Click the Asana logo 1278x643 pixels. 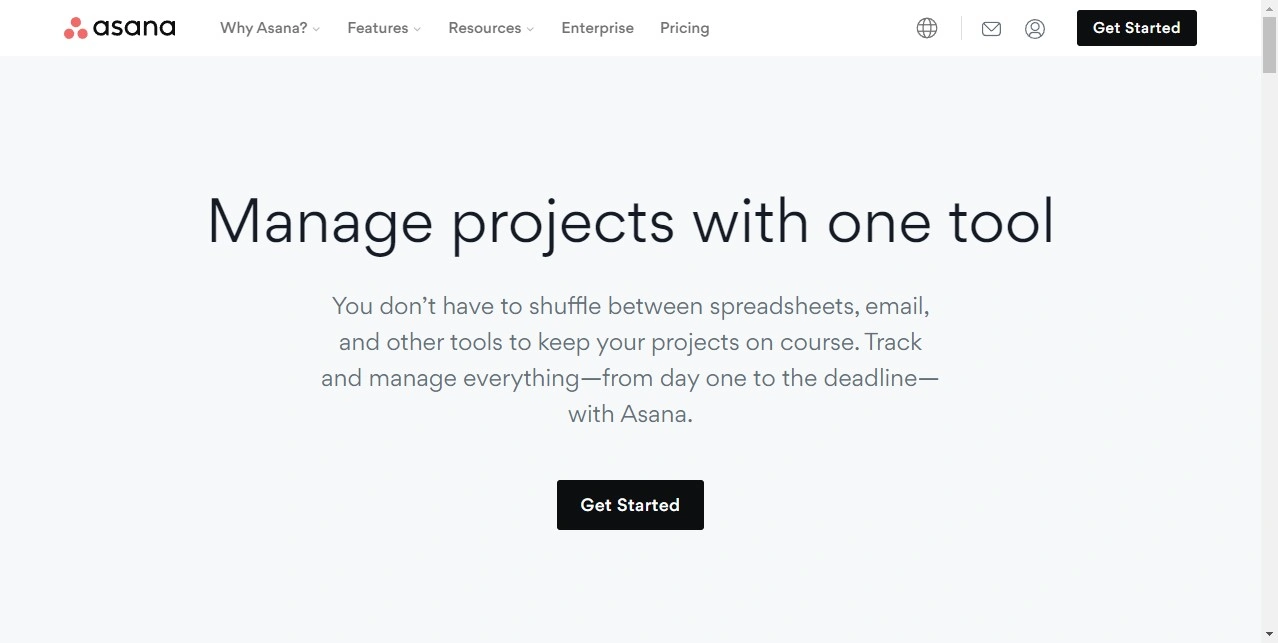tap(119, 27)
